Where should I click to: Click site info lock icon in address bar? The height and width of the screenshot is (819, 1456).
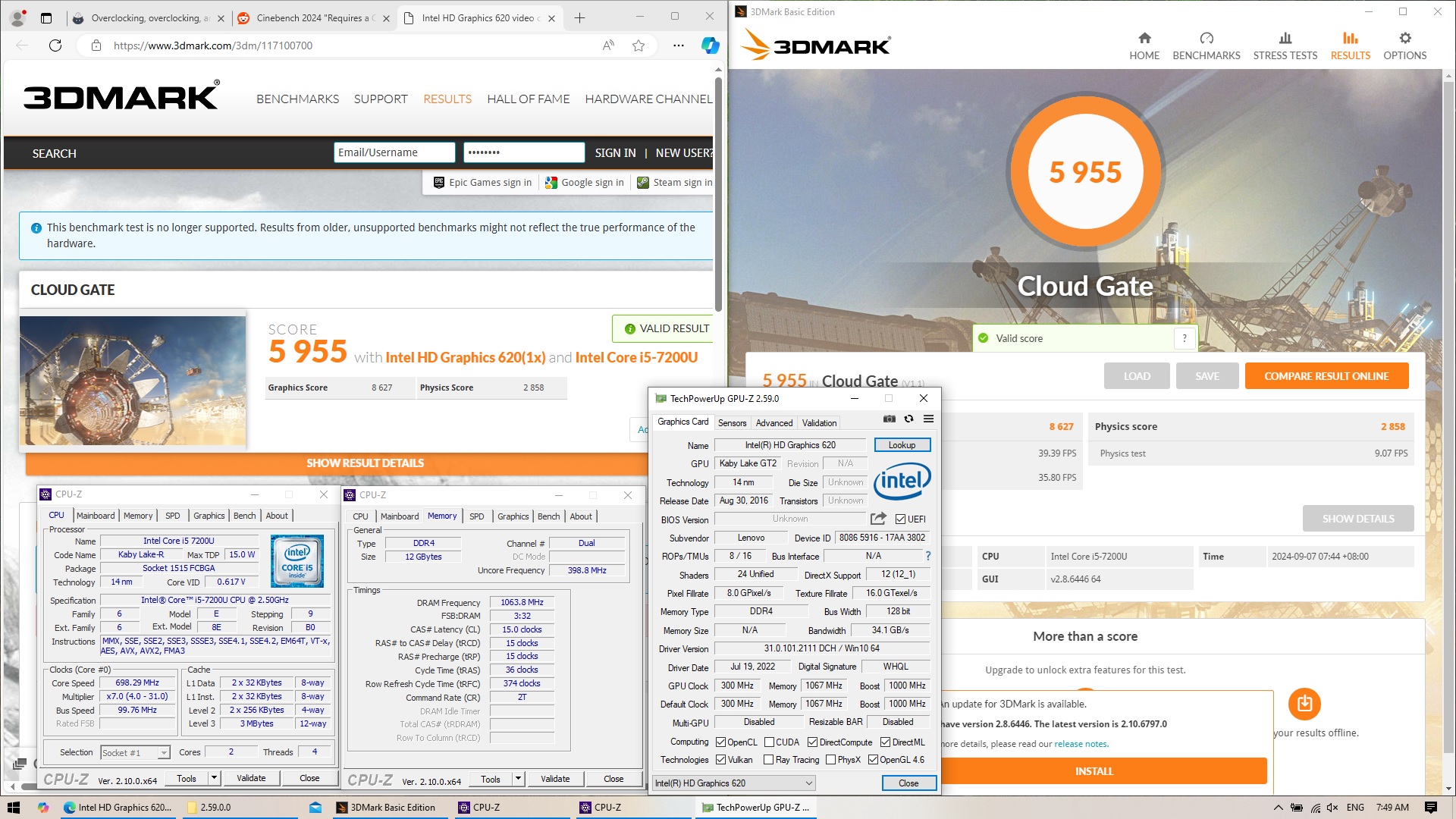tap(96, 45)
